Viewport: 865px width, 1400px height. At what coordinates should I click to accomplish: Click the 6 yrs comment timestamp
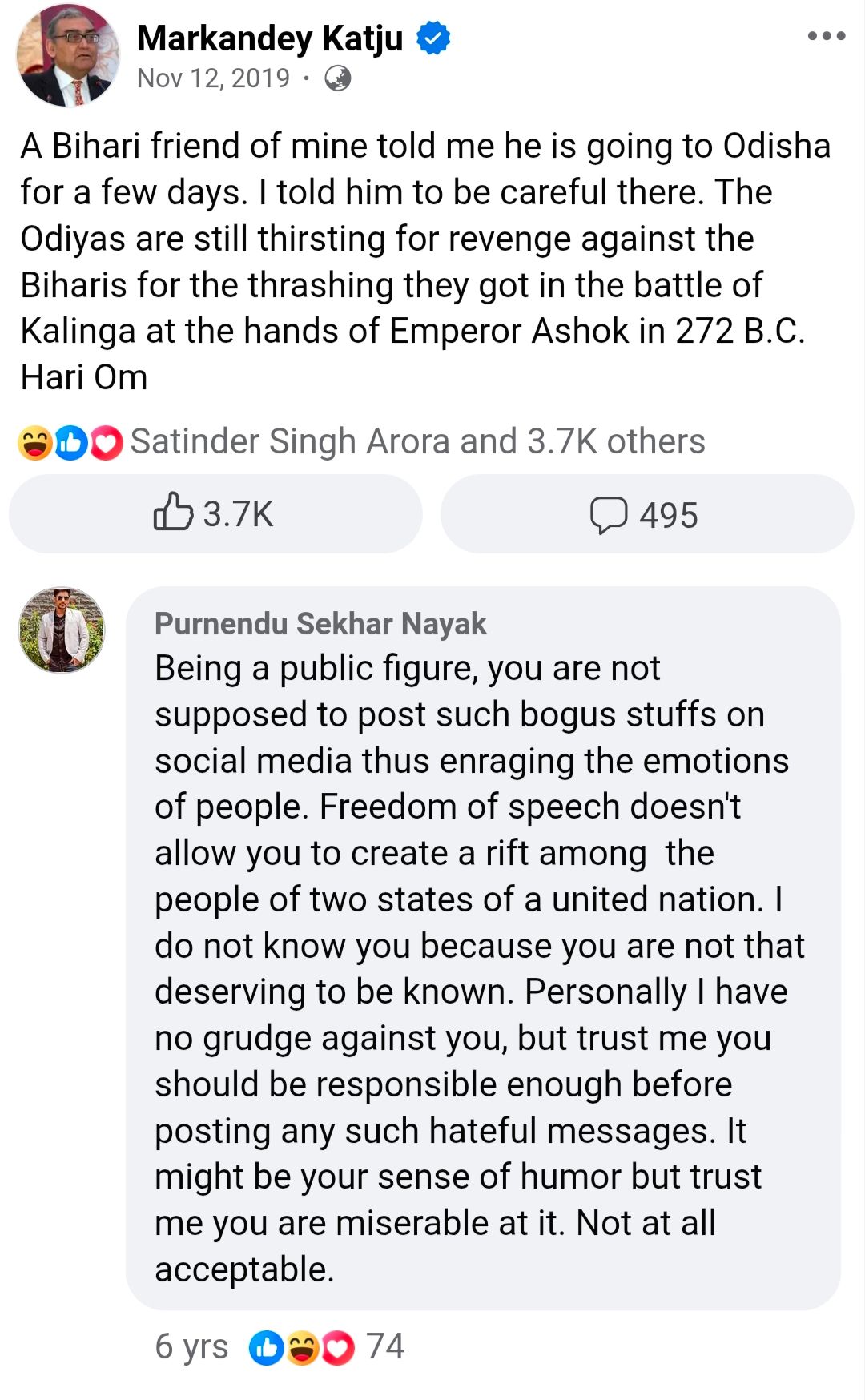191,1346
